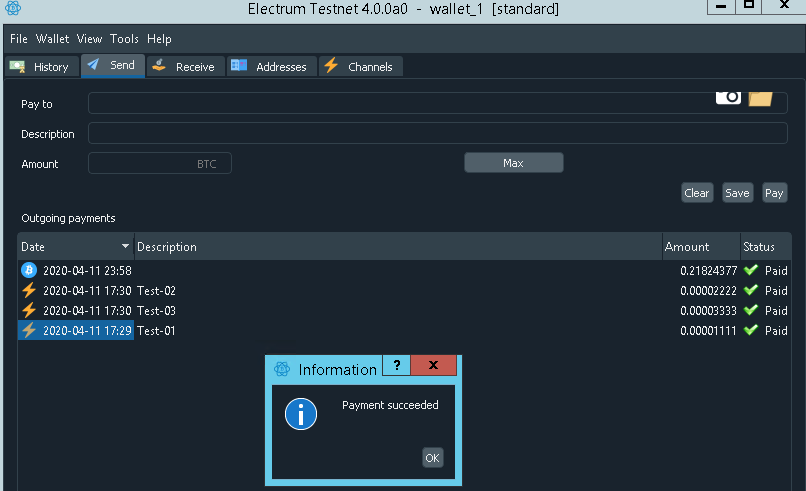Click amount 0.00003333
Viewport: 806px width, 491px height.
tap(708, 311)
